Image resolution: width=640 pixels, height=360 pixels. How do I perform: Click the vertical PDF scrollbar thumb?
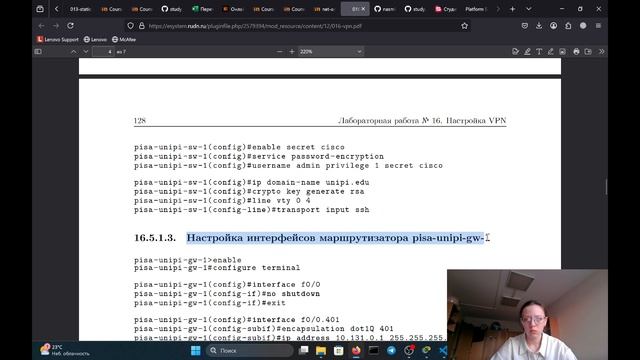[606, 187]
